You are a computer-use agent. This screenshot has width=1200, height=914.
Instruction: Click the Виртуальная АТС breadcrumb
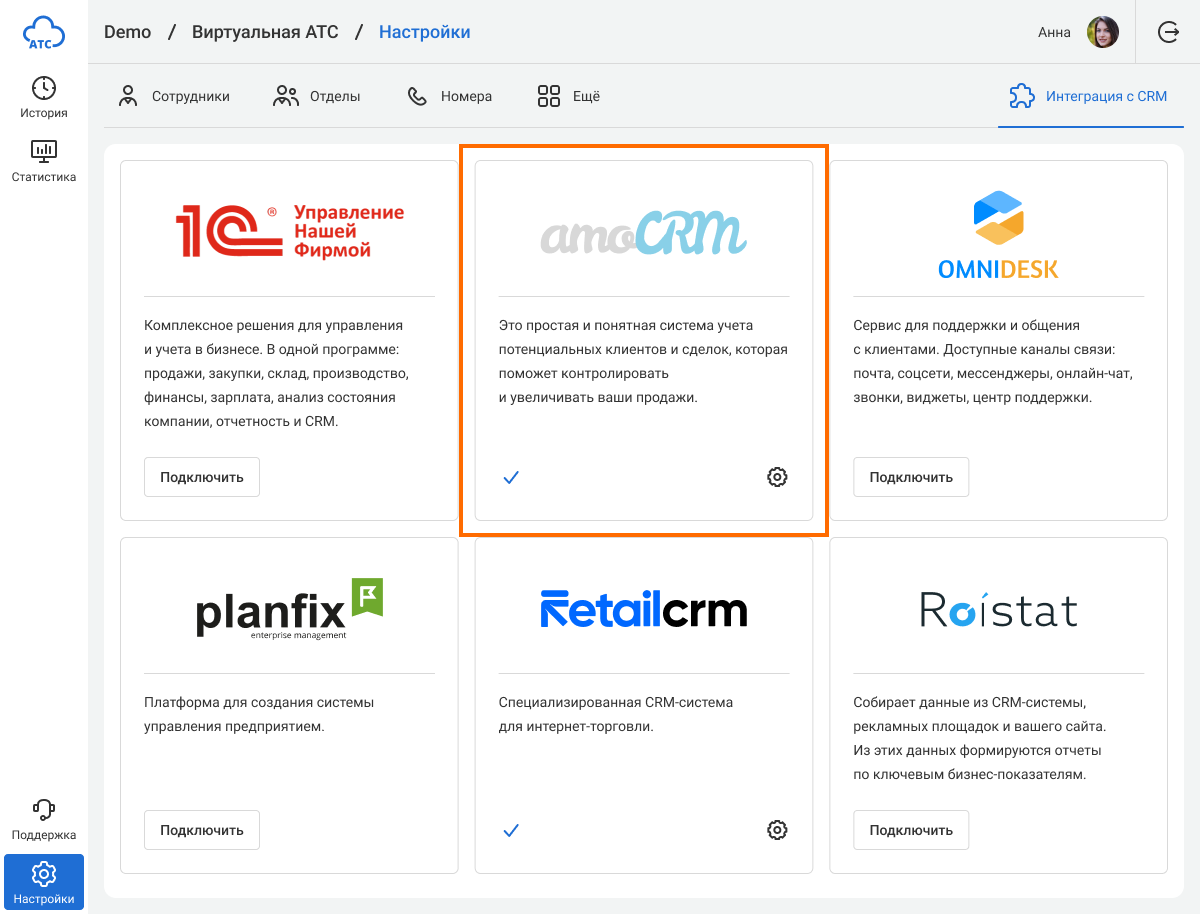click(265, 32)
